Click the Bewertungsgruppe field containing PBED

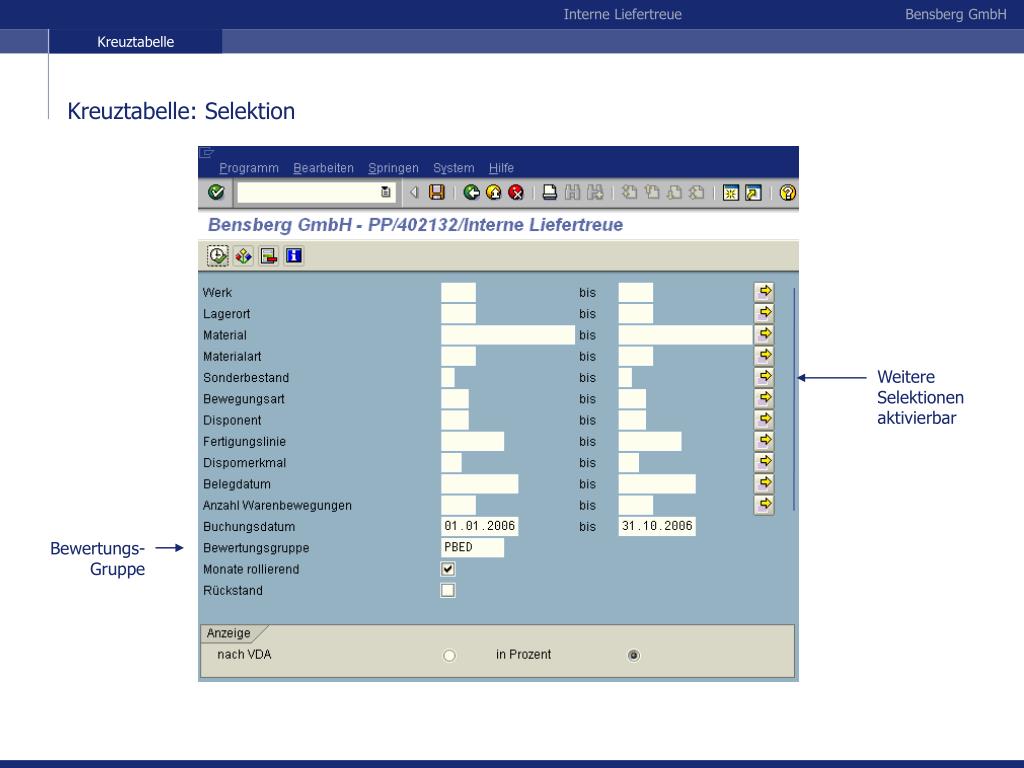pyautogui.click(x=473, y=547)
